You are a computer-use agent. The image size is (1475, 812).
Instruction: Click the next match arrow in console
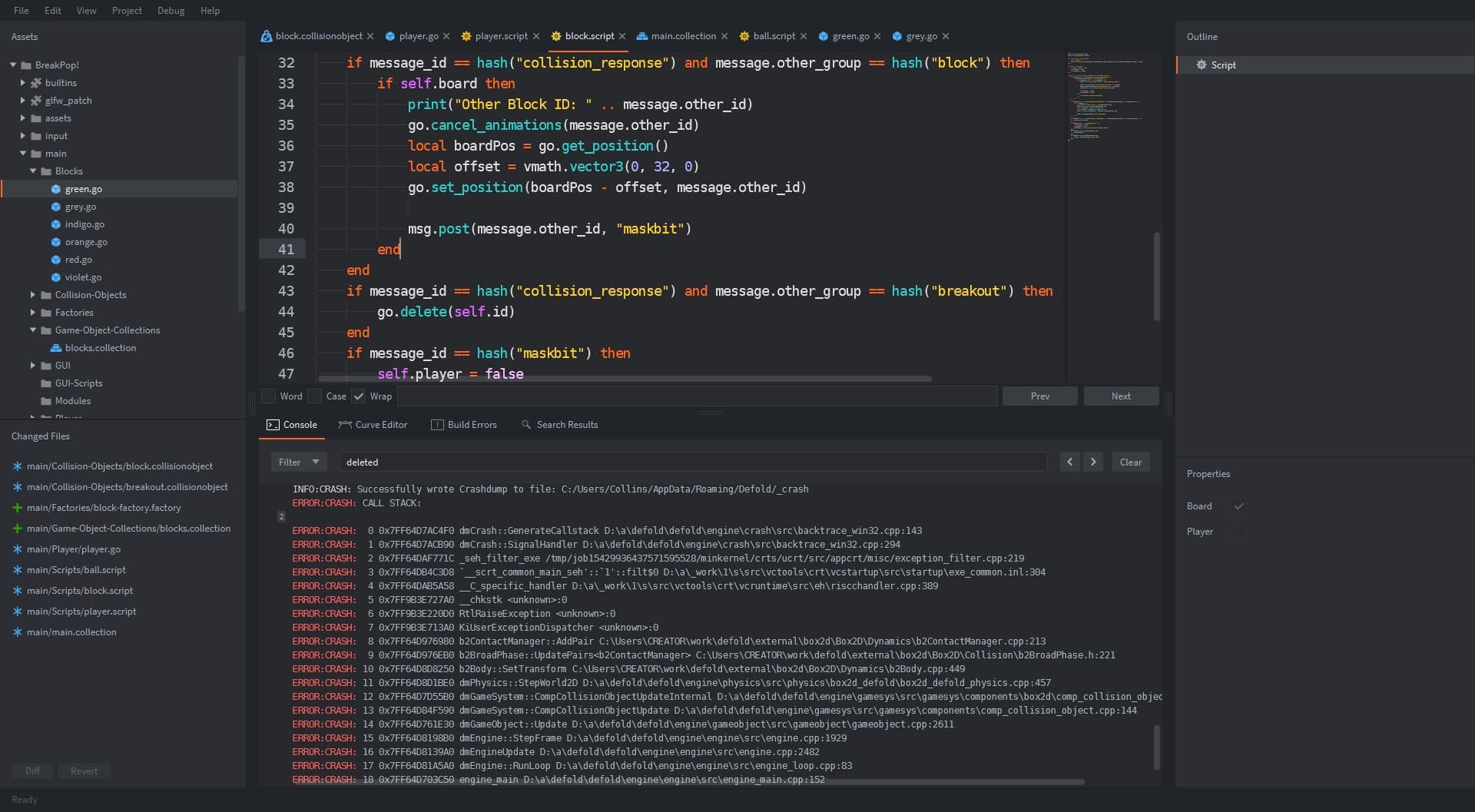[x=1093, y=462]
